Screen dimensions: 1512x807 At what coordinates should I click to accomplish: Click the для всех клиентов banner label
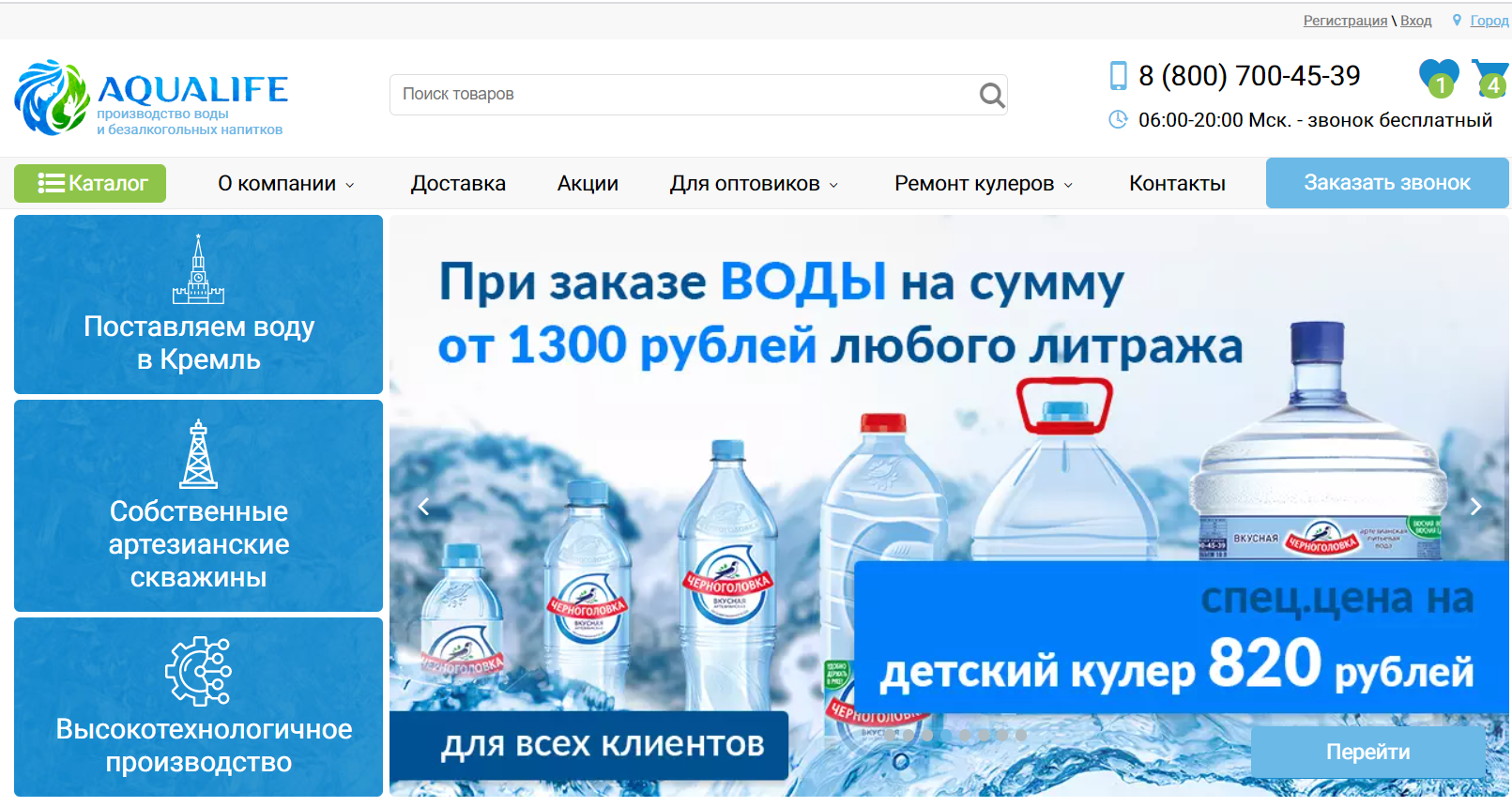click(589, 745)
